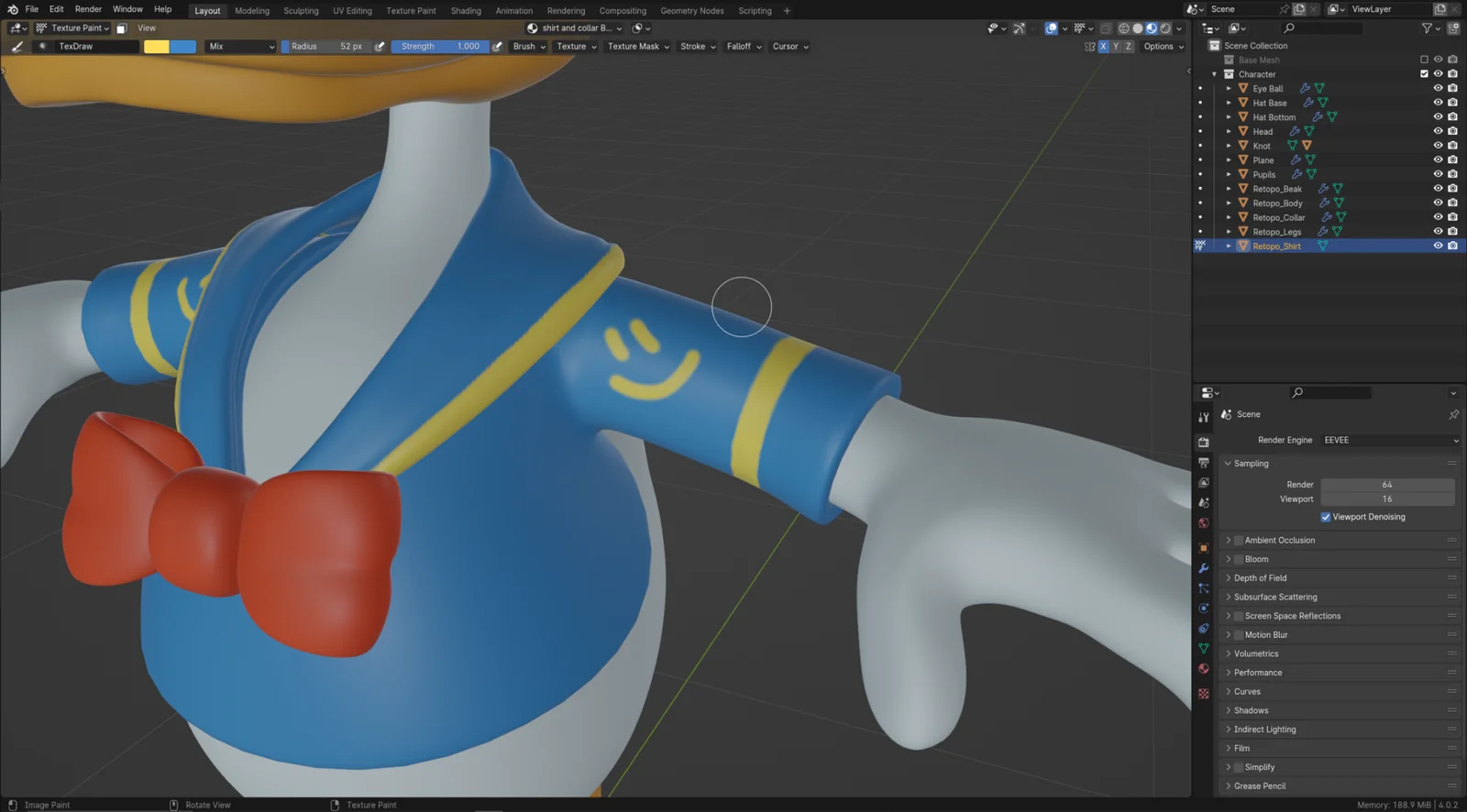Switch to the Sculpting workspace tab
This screenshot has height=812, width=1467.
301,11
